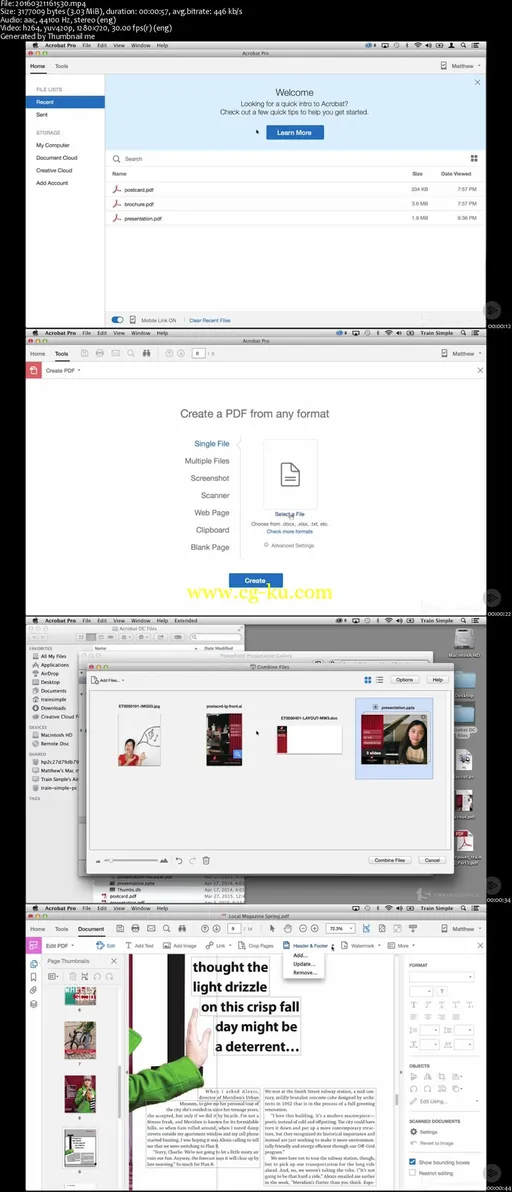Click the Options button in Combine Files

coord(404,680)
